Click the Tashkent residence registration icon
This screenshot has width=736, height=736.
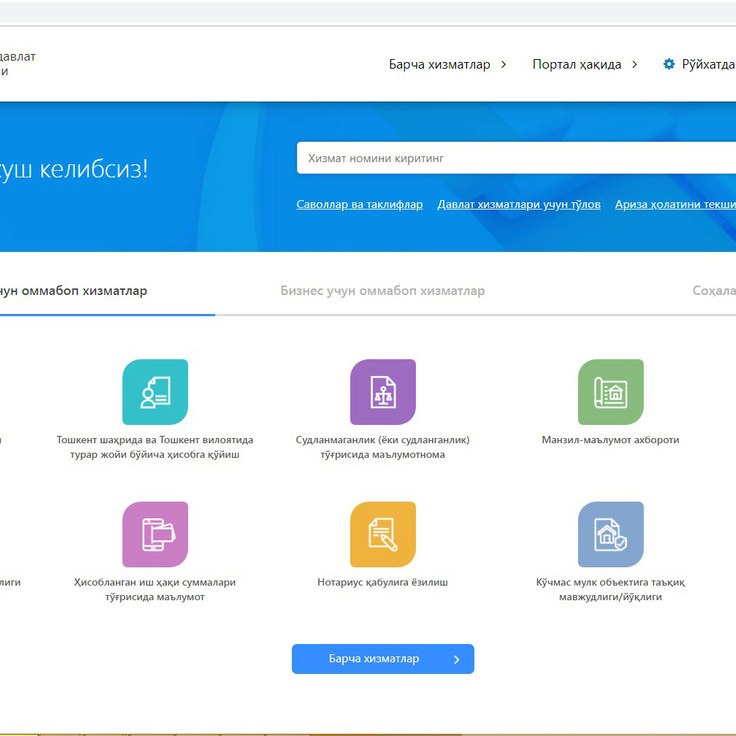(155, 392)
